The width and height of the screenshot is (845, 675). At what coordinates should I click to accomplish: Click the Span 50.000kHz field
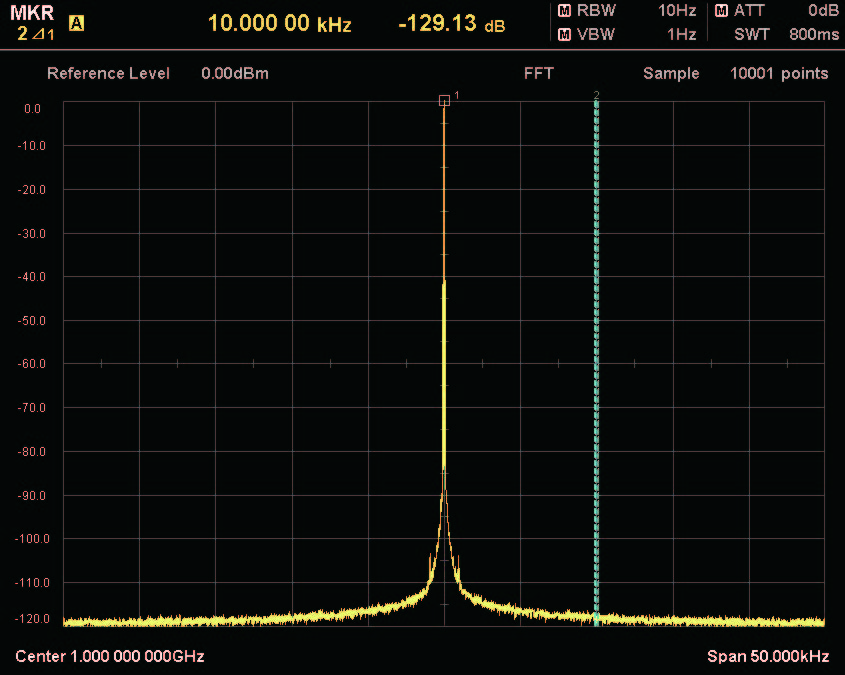[767, 656]
